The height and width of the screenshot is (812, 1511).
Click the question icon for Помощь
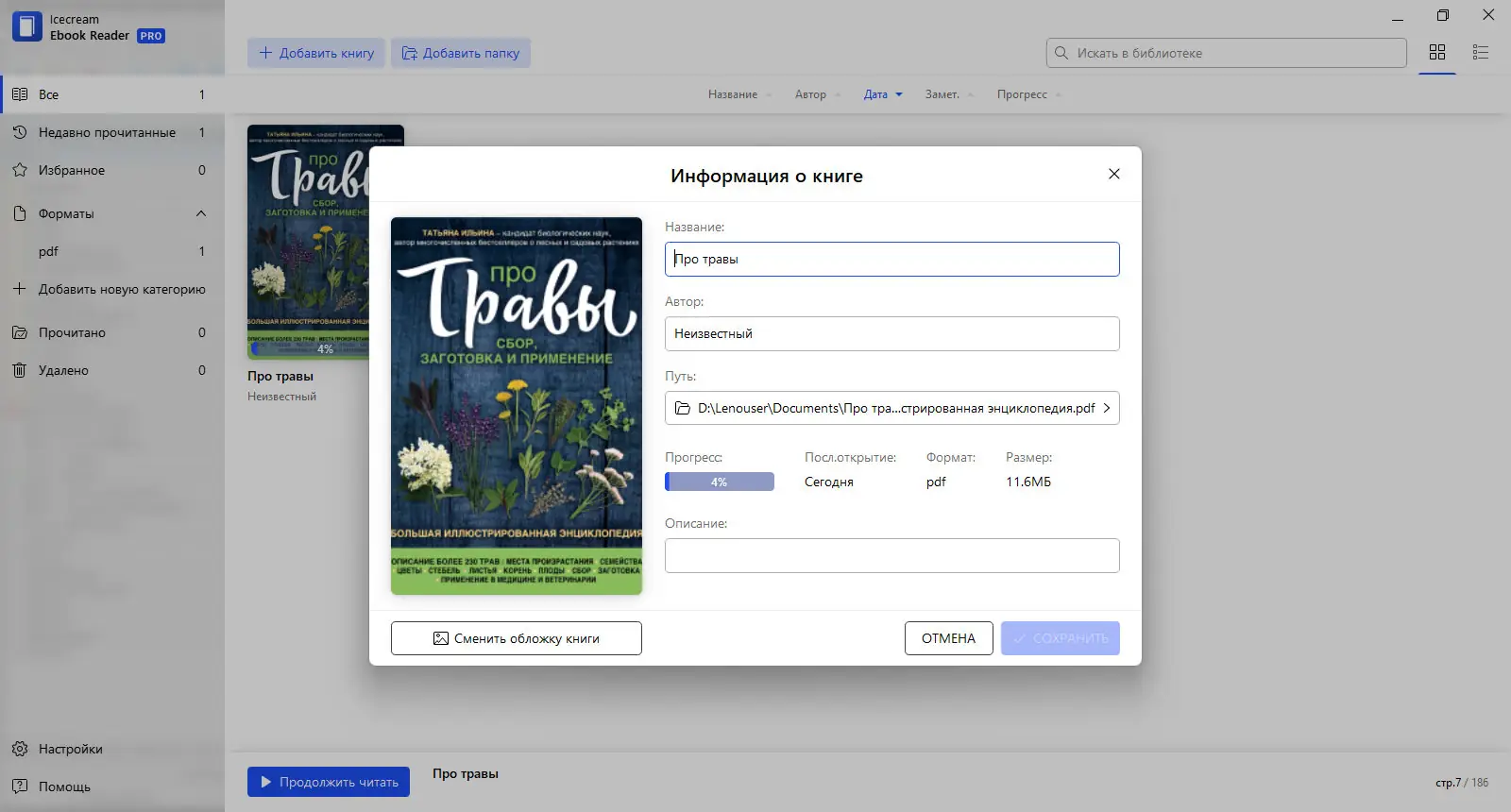20,787
